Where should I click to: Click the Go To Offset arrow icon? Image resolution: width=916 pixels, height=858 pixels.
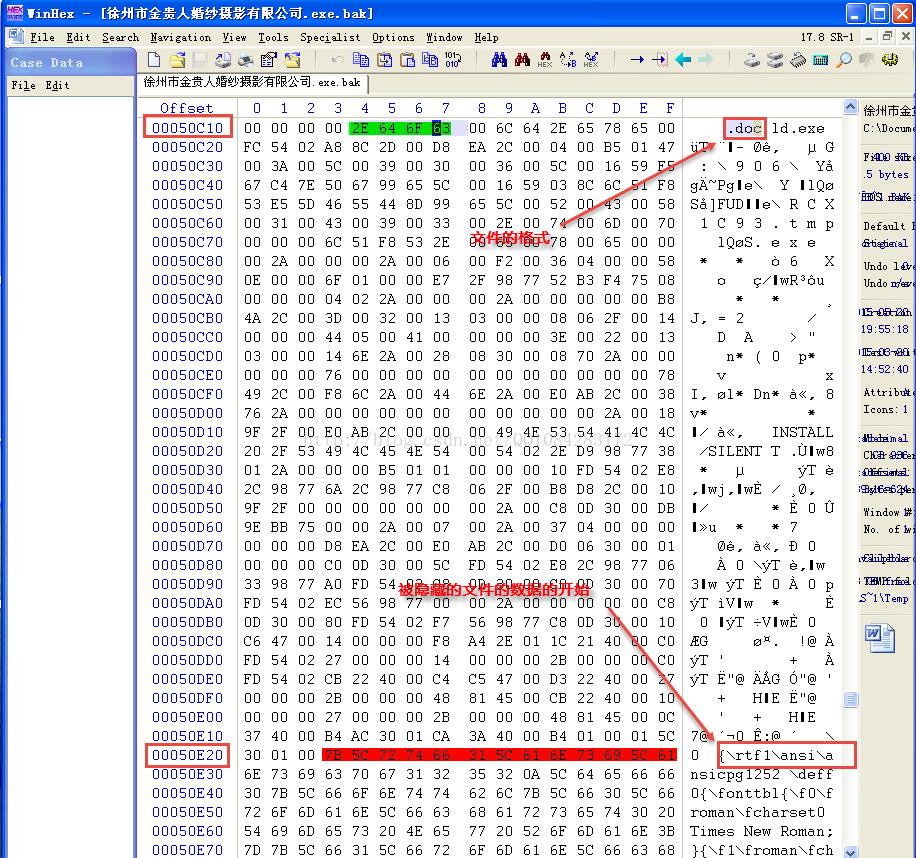(637, 60)
